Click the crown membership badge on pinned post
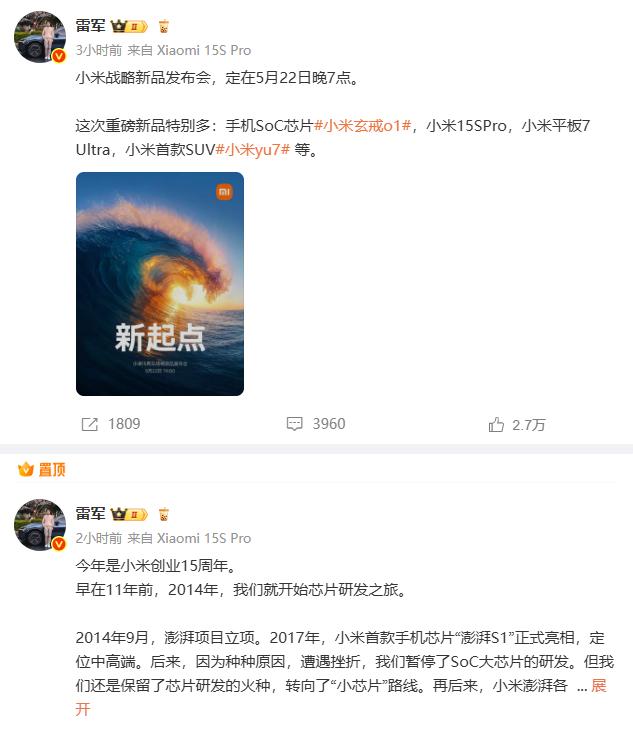 click(x=129, y=514)
